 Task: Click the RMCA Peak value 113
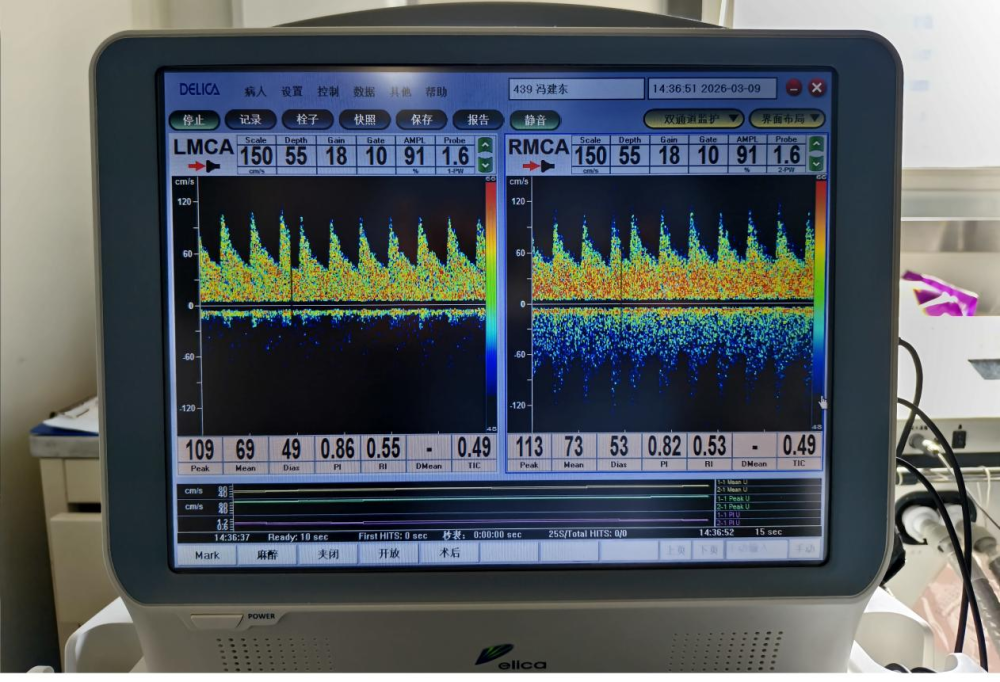pos(529,447)
